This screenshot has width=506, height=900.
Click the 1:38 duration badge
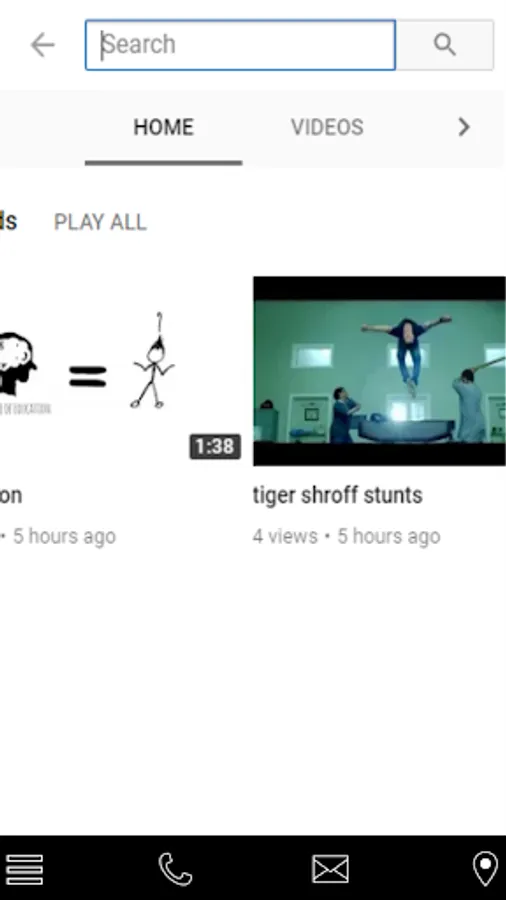[x=215, y=447]
